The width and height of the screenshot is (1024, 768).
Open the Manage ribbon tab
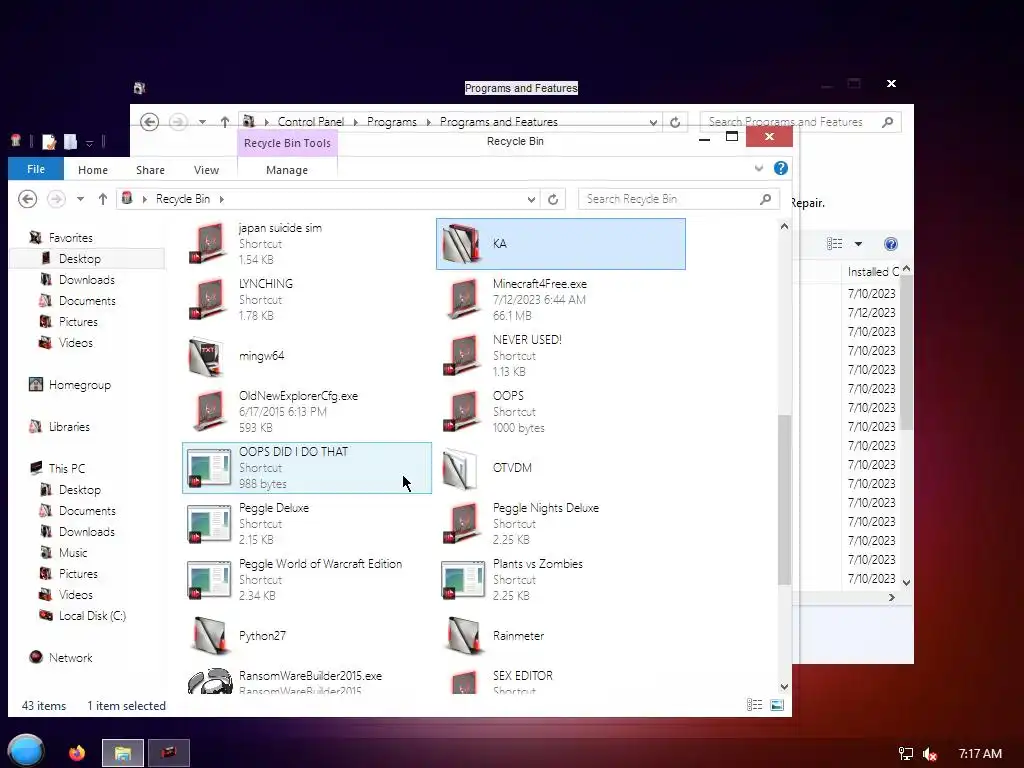287,170
